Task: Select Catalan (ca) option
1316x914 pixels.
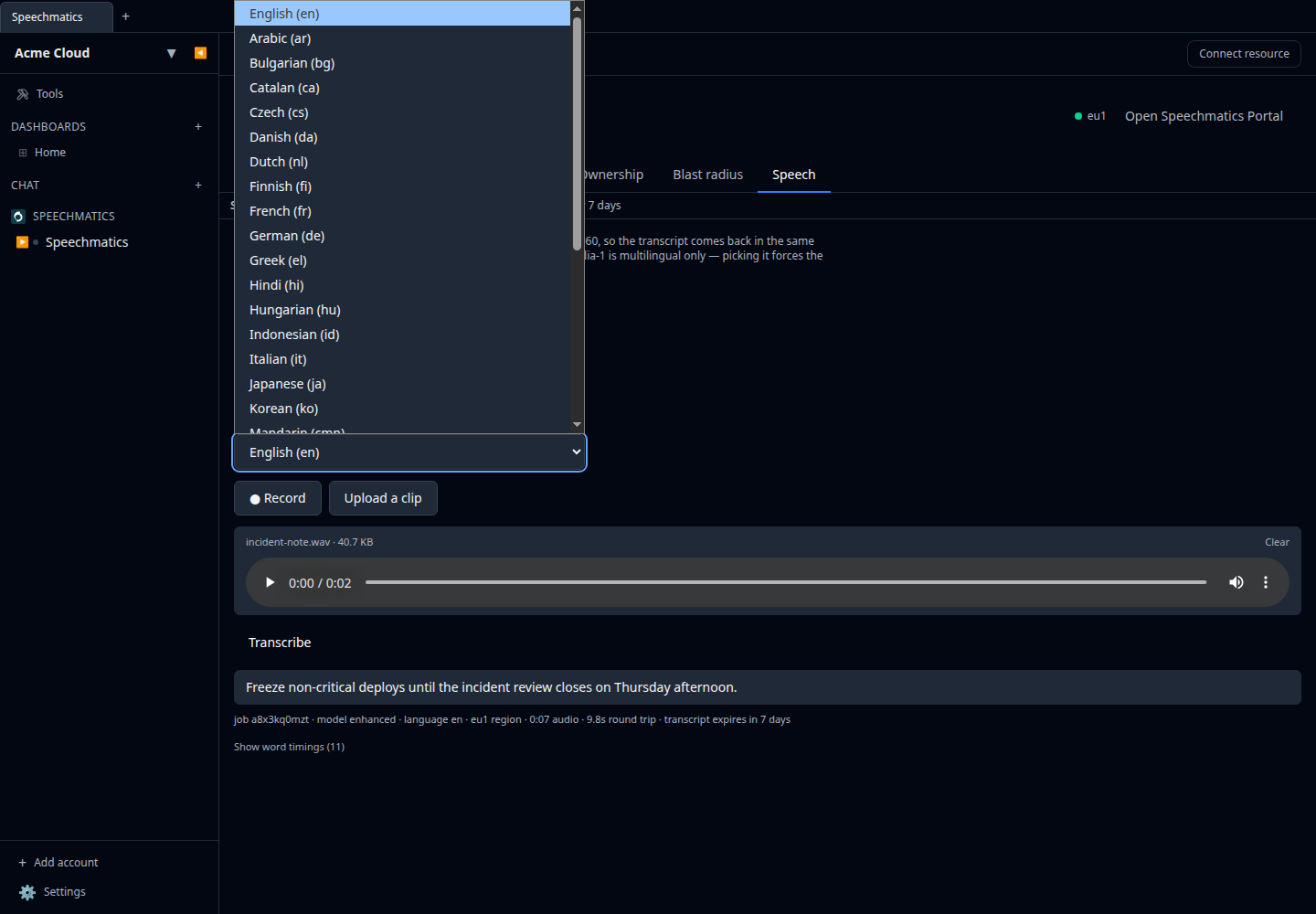Action: (x=402, y=88)
